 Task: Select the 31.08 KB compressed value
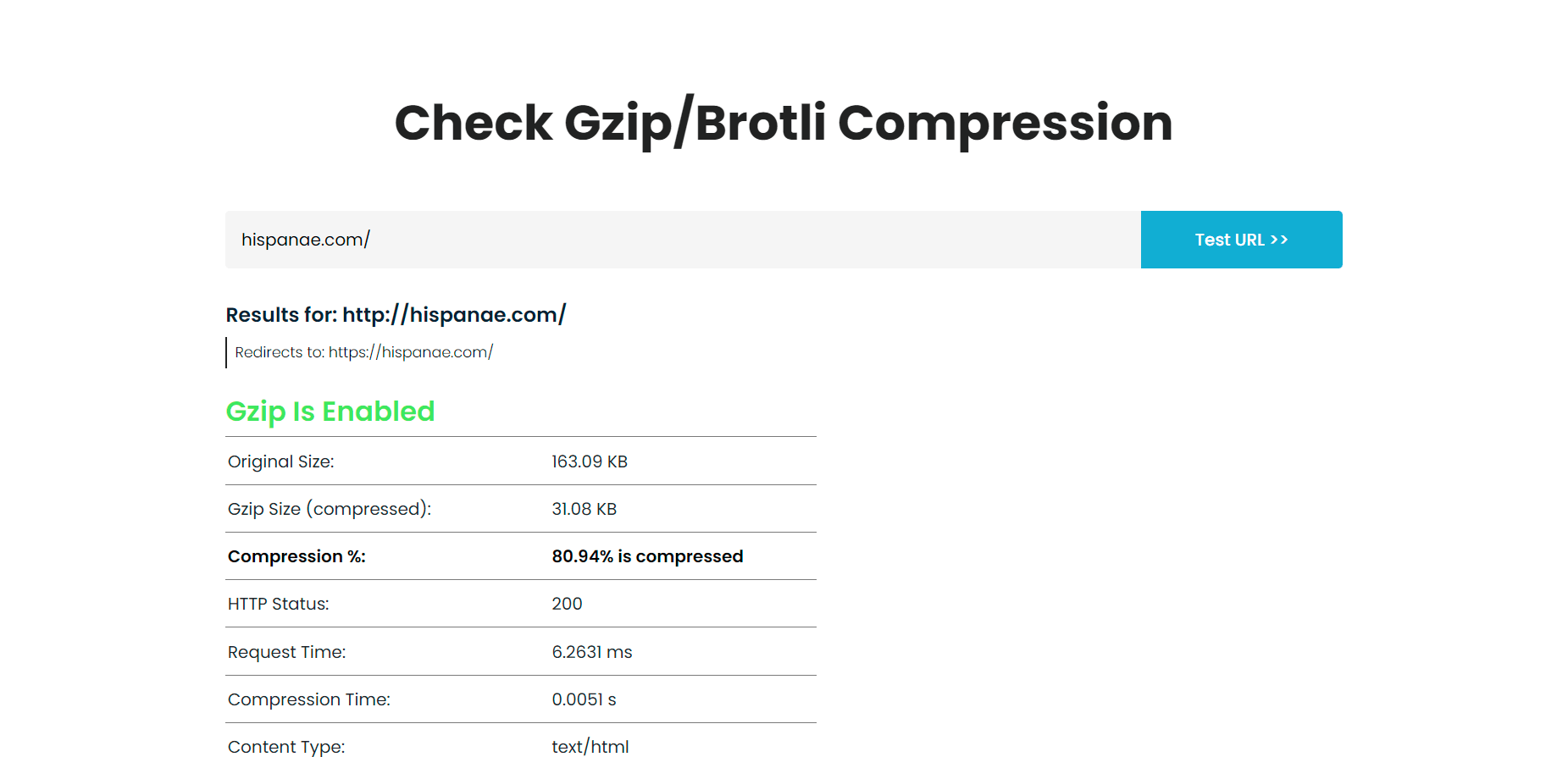[x=585, y=509]
